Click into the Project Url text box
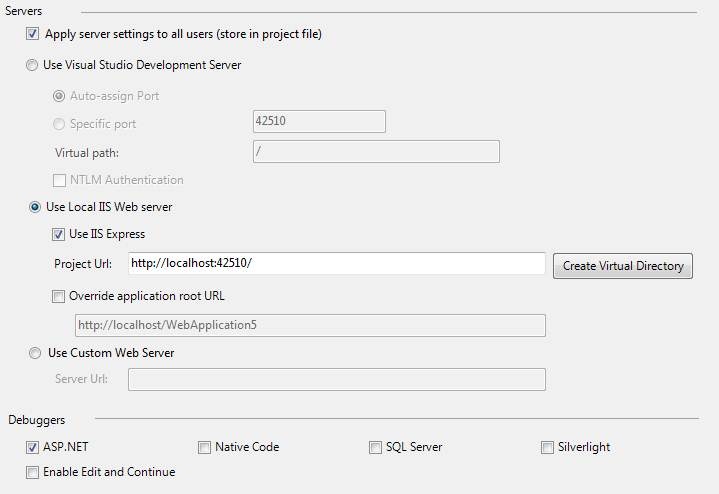This screenshot has height=494, width=719. click(x=337, y=264)
